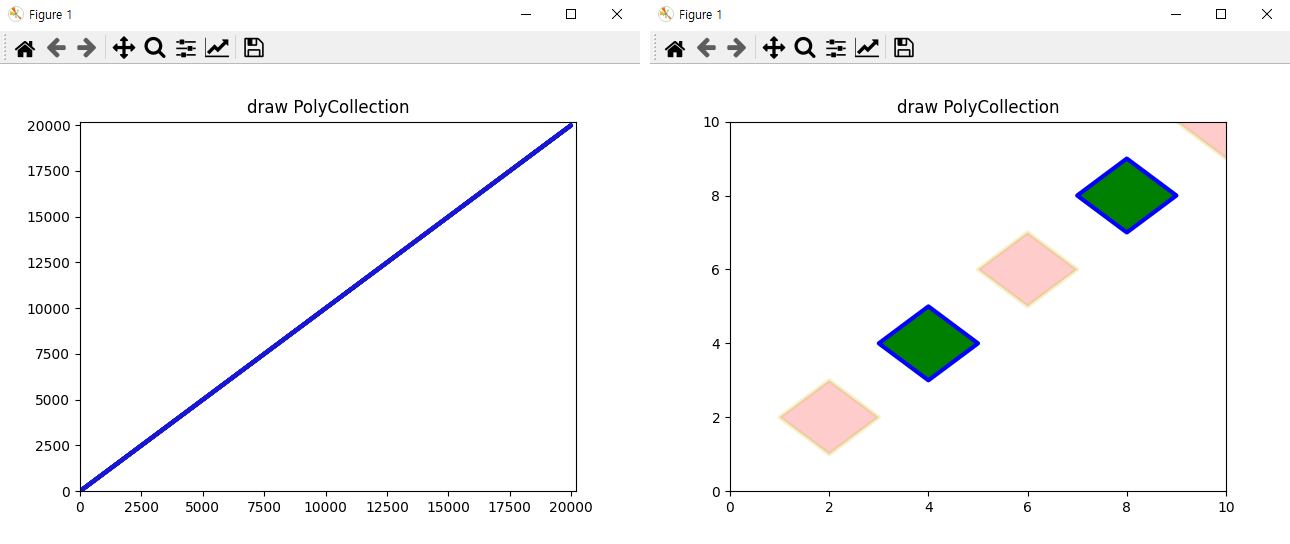
Task: Click y-axis label 7500 in left plot
Action: pos(54,354)
